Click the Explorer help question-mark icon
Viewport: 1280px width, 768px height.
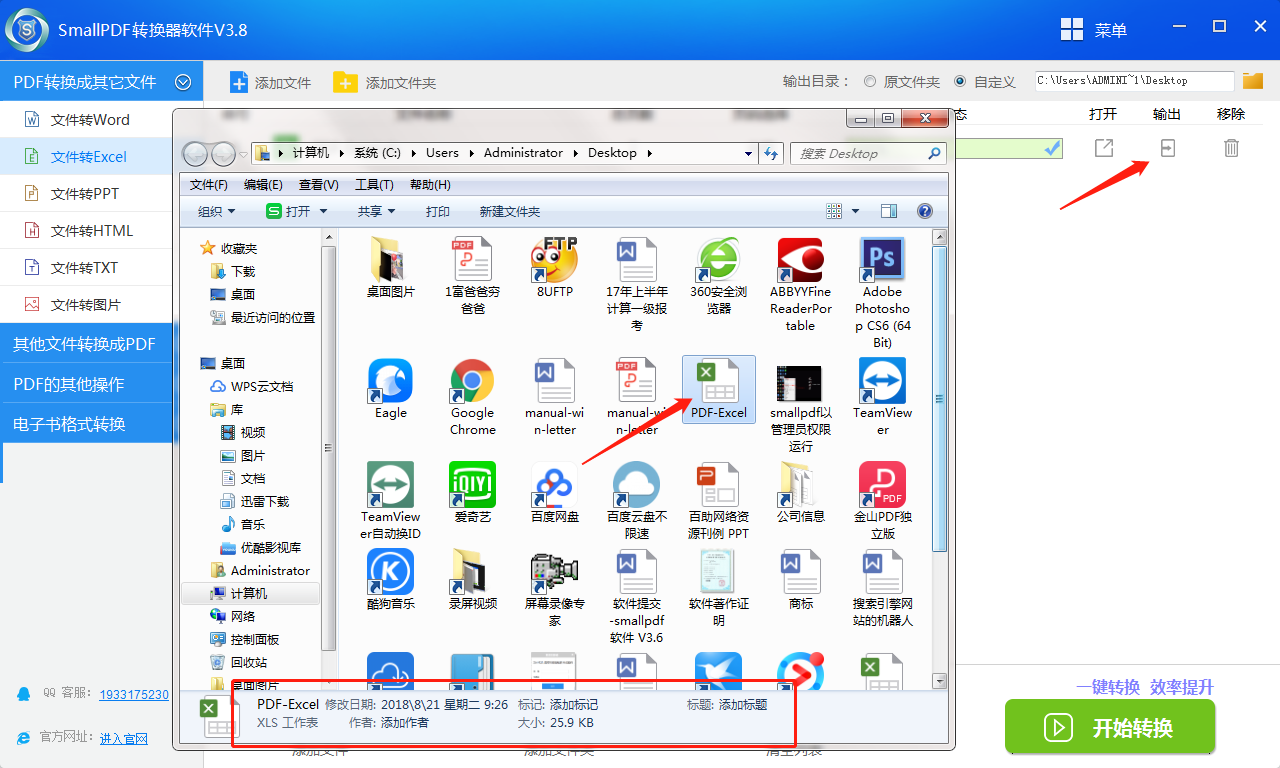click(925, 211)
